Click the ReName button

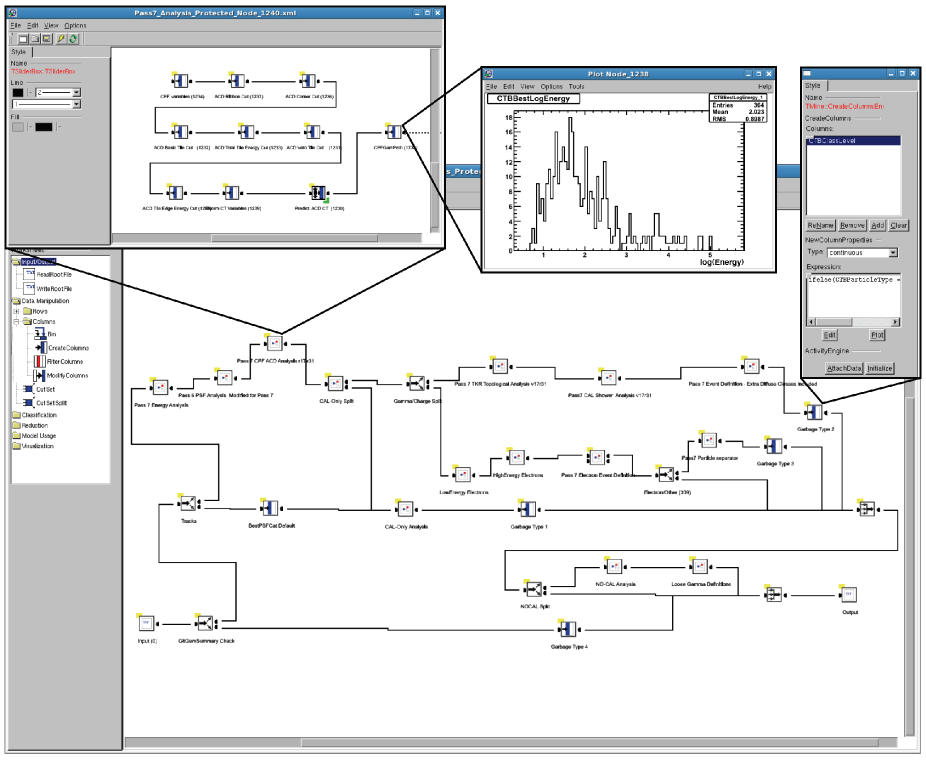pyautogui.click(x=820, y=226)
